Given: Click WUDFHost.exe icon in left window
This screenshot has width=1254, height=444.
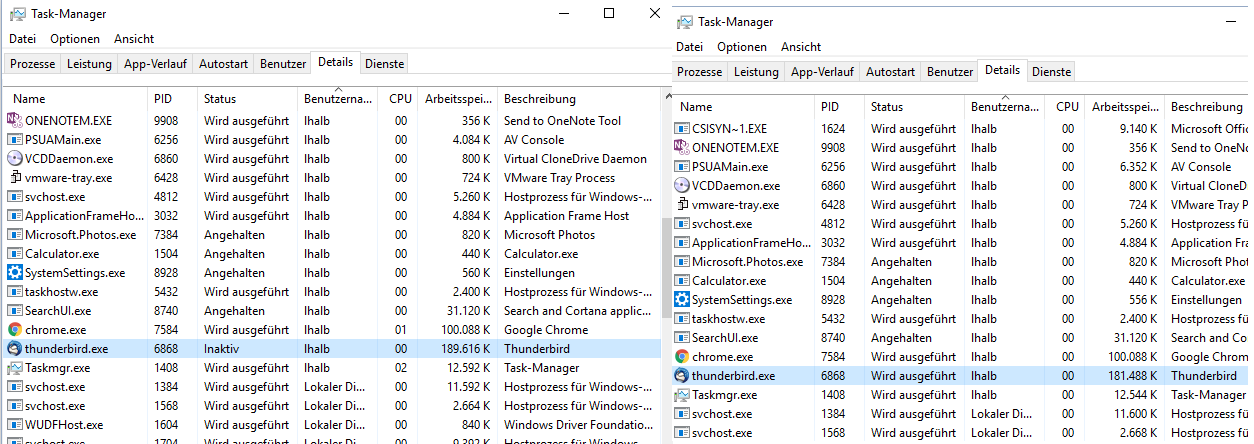Looking at the screenshot, I should pyautogui.click(x=14, y=424).
